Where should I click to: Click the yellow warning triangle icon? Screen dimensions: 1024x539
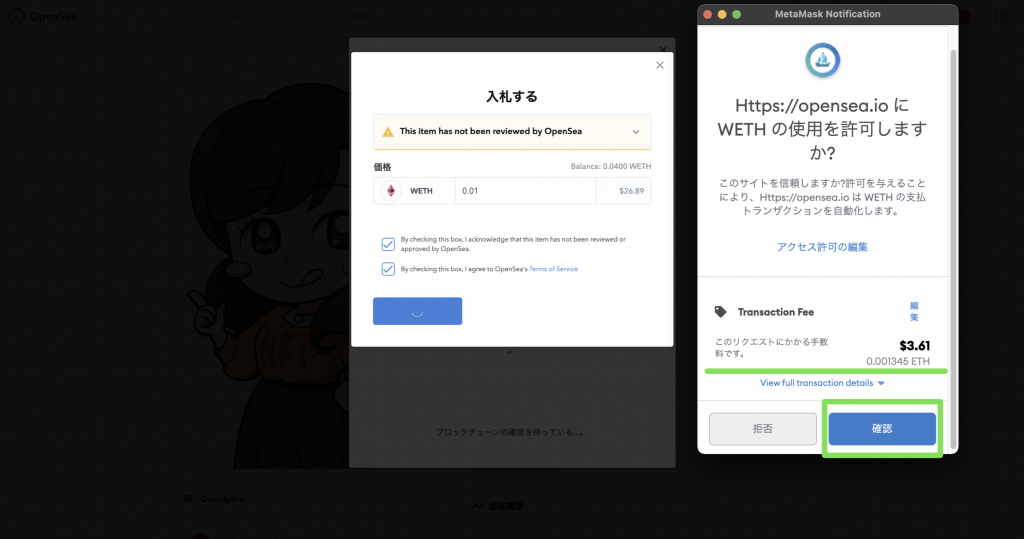pos(388,132)
